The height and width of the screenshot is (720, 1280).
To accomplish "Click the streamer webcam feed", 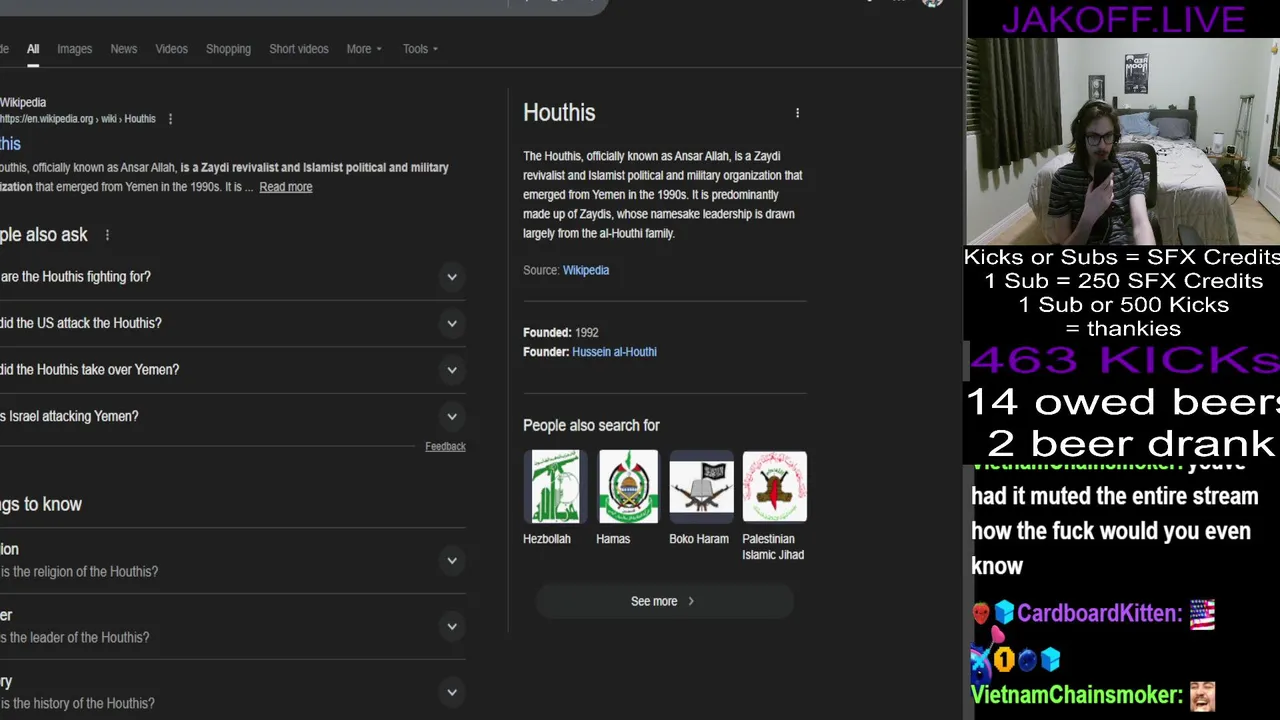I will [1123, 140].
